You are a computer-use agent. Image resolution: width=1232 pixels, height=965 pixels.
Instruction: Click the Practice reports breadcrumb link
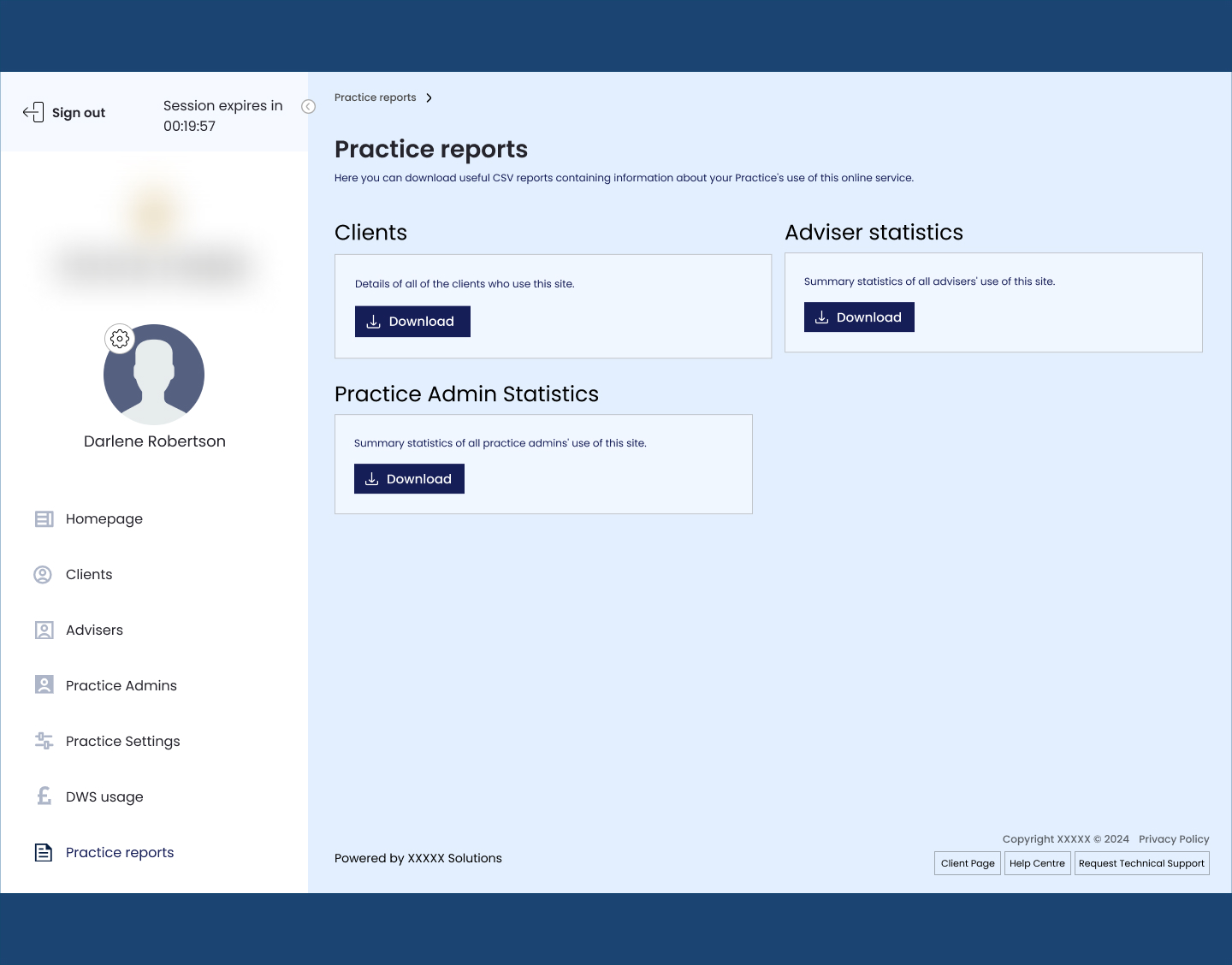click(x=375, y=98)
